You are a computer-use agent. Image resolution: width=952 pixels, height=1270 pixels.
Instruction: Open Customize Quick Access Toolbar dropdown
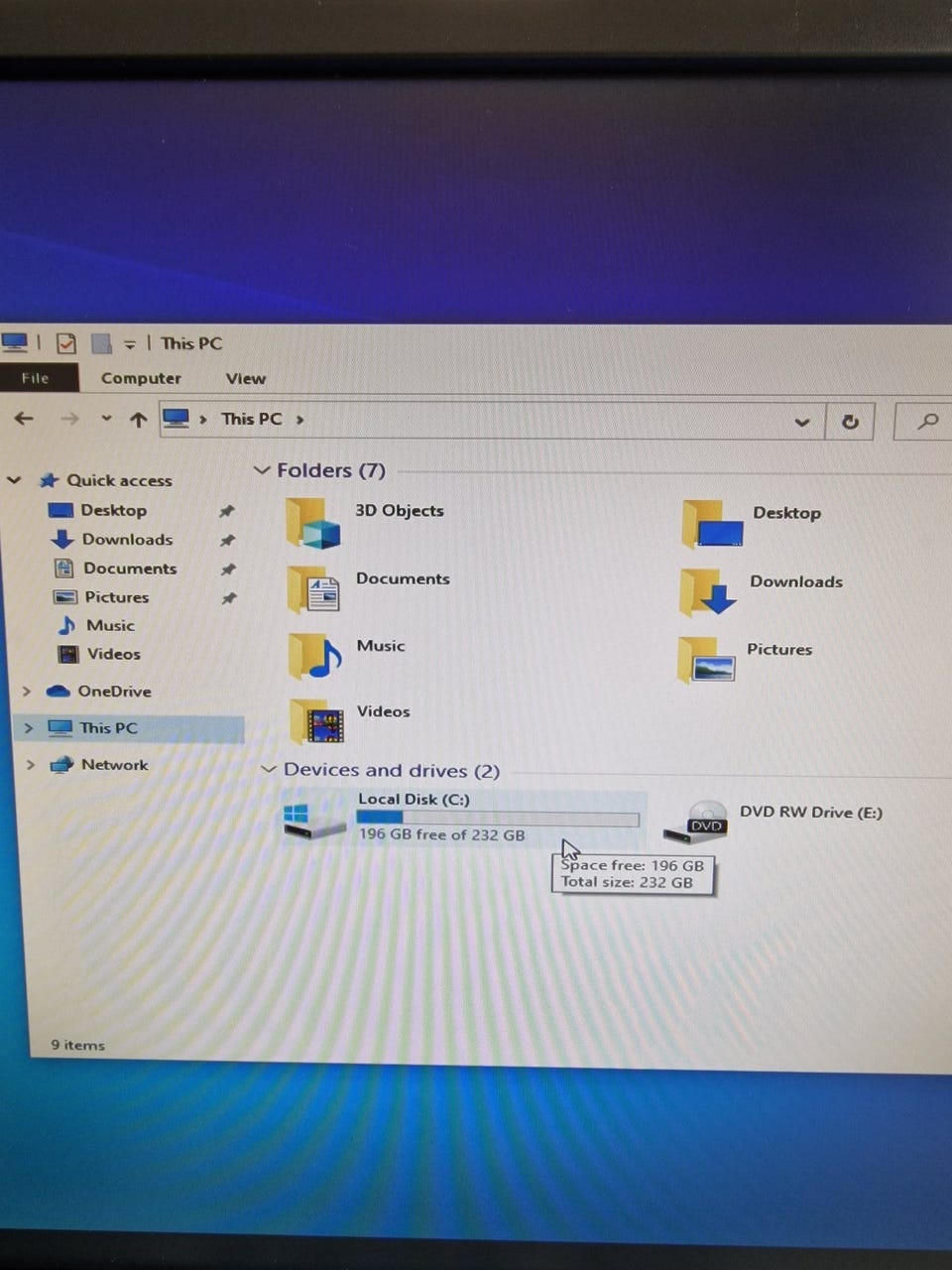130,344
